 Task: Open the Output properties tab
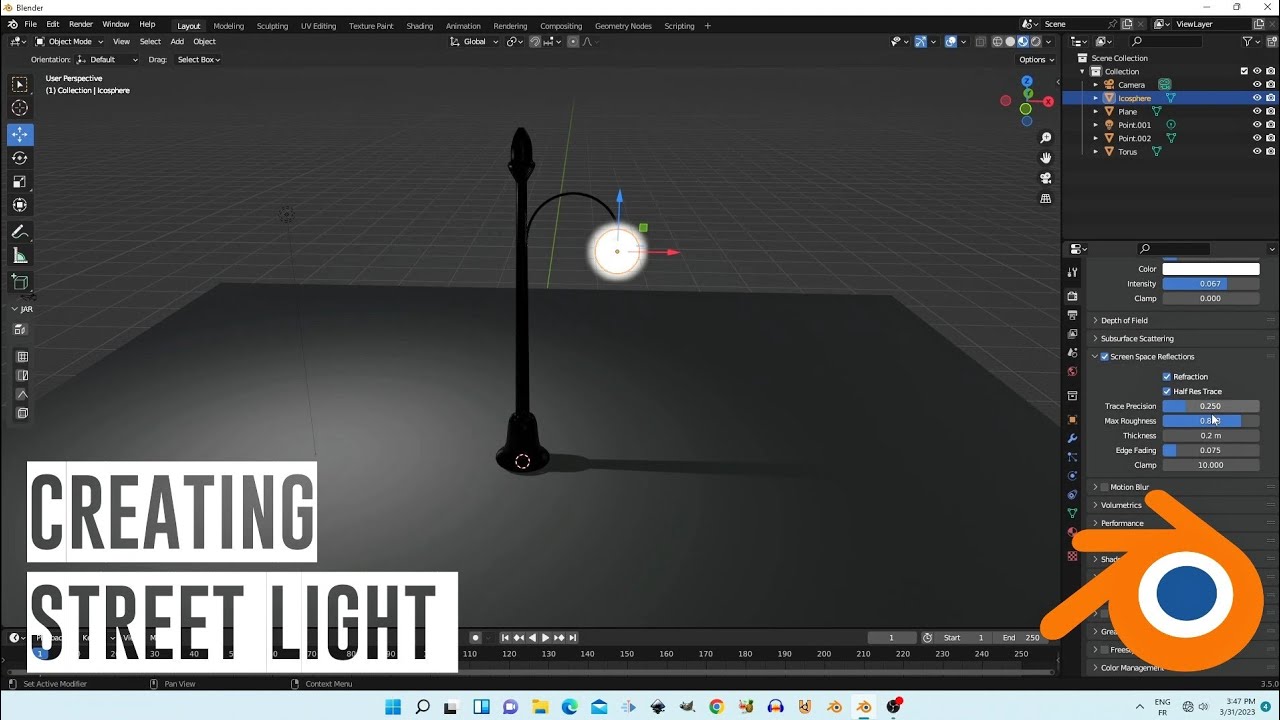(1072, 315)
